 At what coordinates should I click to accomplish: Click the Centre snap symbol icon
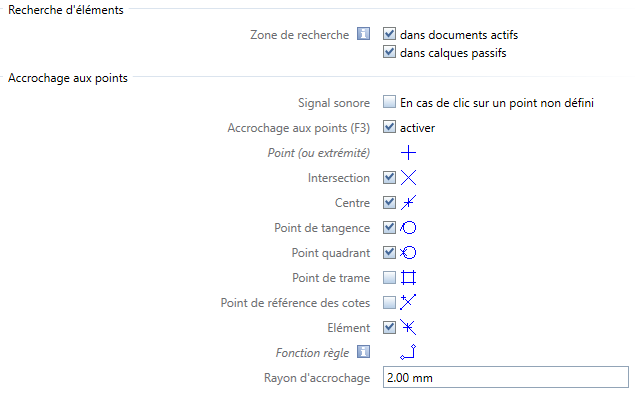(408, 203)
